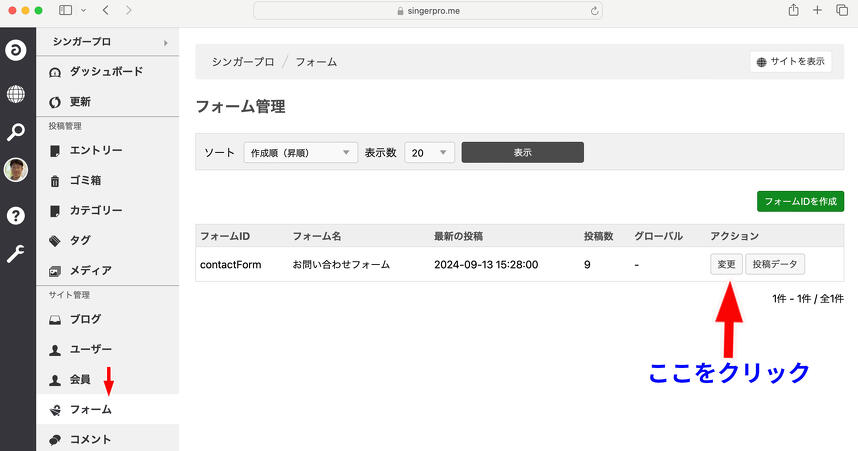Click the Safari address bar
The width and height of the screenshot is (858, 451).
tap(429, 10)
